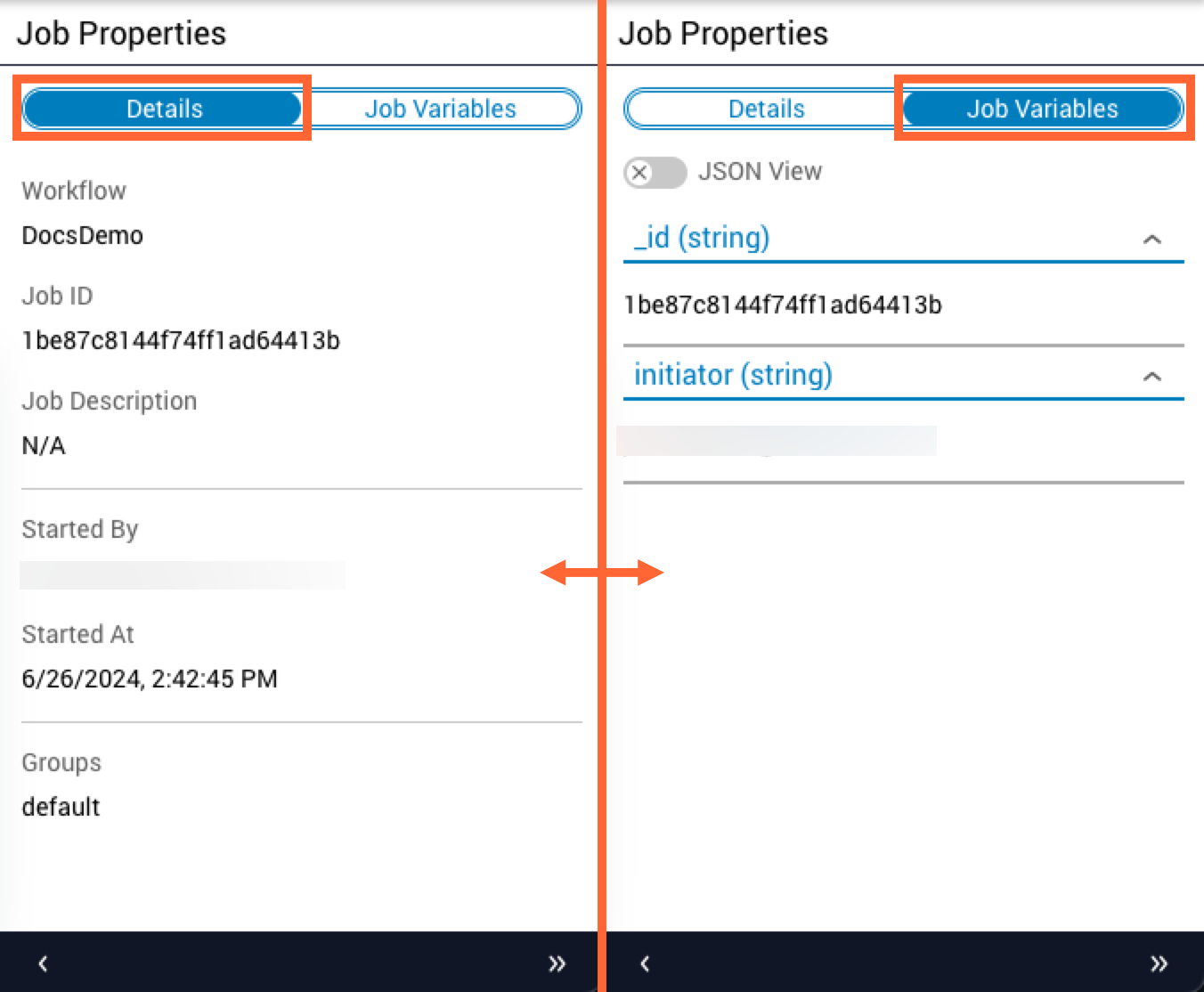Click the N/A job description value
1204x992 pixels.
(x=44, y=445)
